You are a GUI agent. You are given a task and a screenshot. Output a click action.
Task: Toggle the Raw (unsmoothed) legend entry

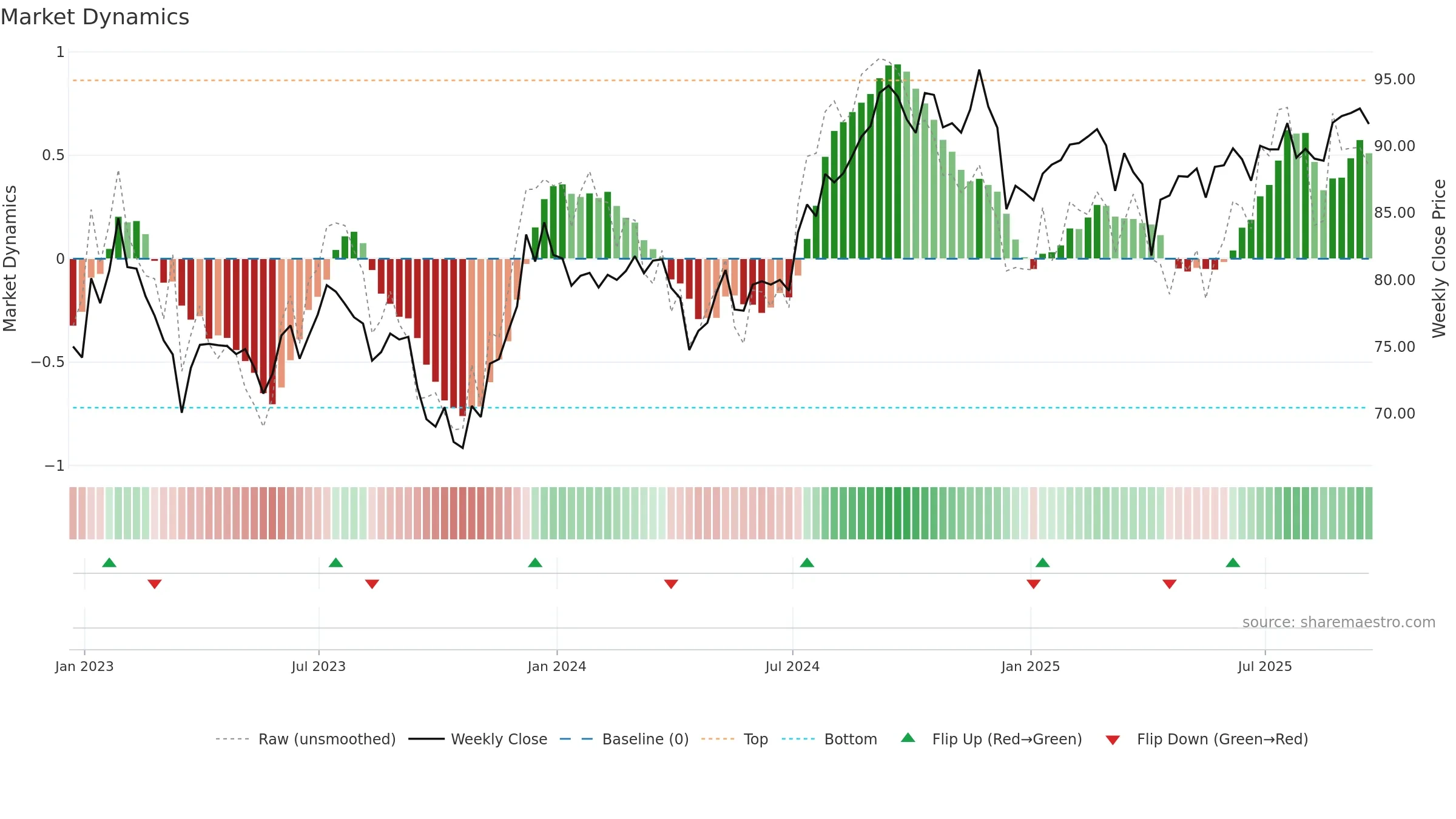[x=305, y=739]
